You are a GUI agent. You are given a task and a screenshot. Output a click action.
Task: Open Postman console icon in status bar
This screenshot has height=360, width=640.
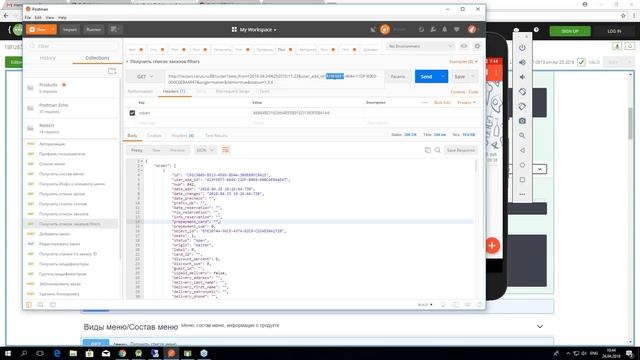pos(53,304)
